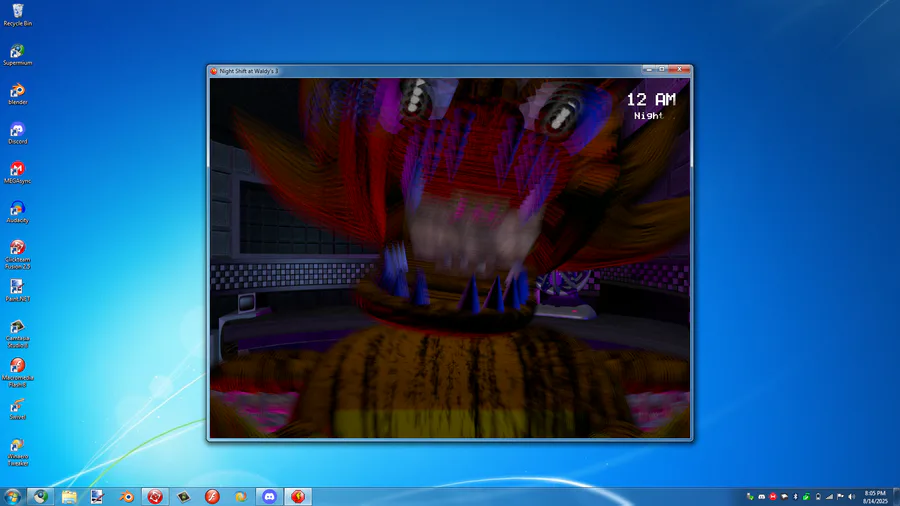Open the Windows Start menu orb

[12, 496]
